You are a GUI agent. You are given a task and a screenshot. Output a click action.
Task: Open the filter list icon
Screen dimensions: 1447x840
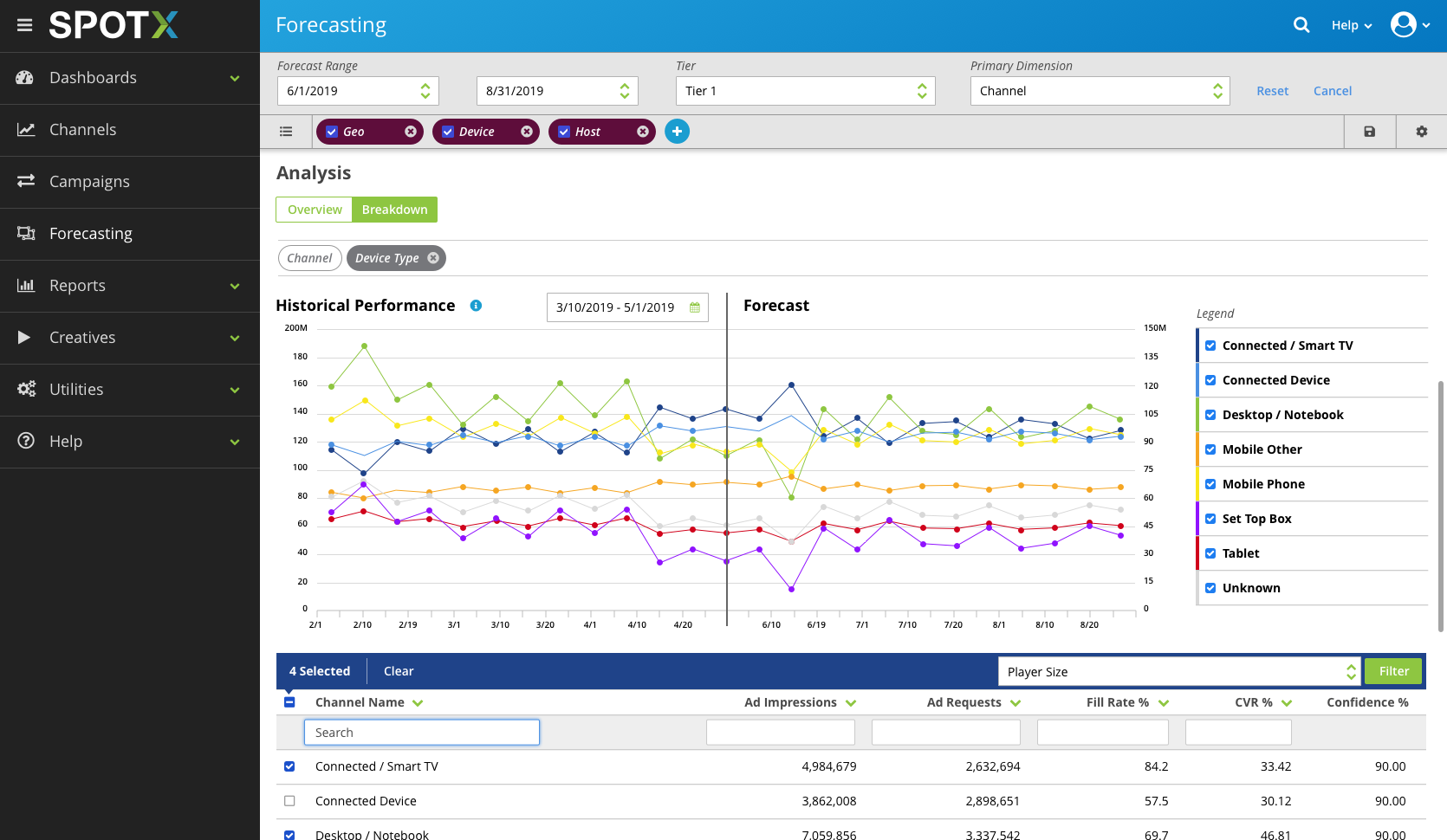286,132
